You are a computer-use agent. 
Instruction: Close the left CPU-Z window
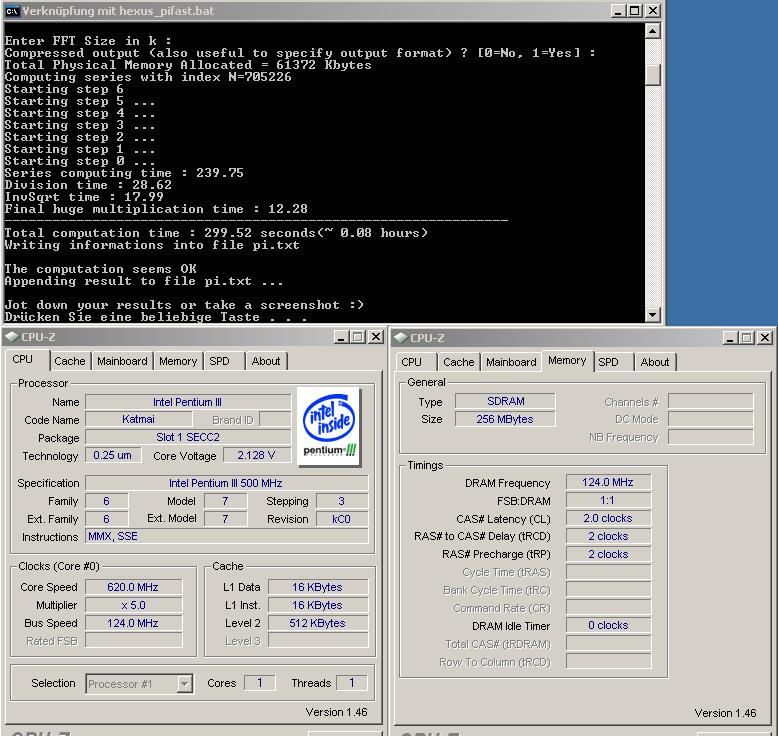pyautogui.click(x=377, y=337)
